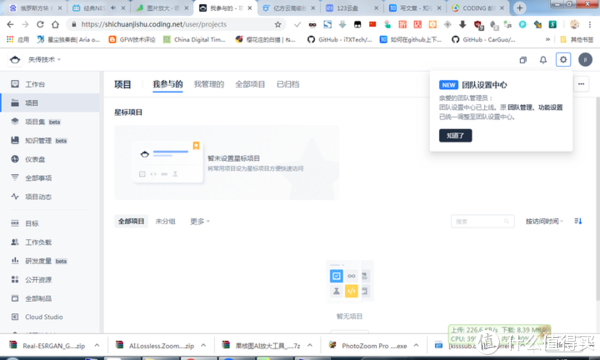Expand PhotoZoom Pro exe download options
This screenshot has height=360, width=600.
coord(416,345)
